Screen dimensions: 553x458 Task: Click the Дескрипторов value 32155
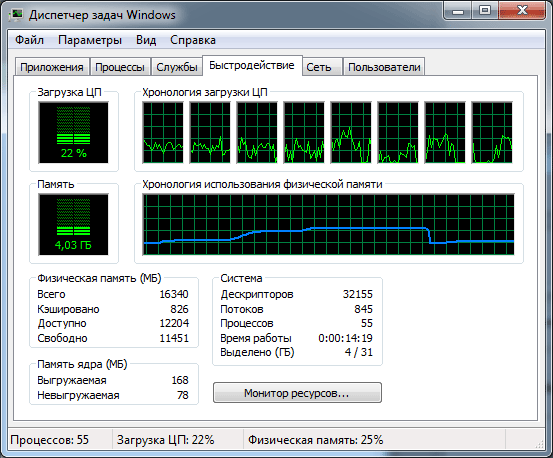click(358, 294)
